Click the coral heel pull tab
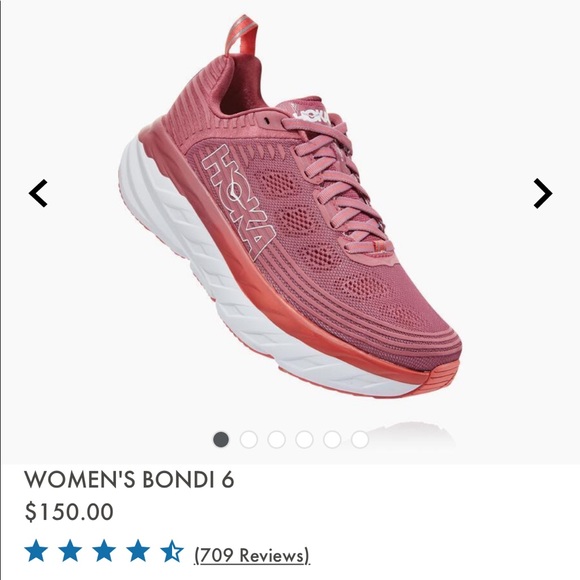 (242, 35)
